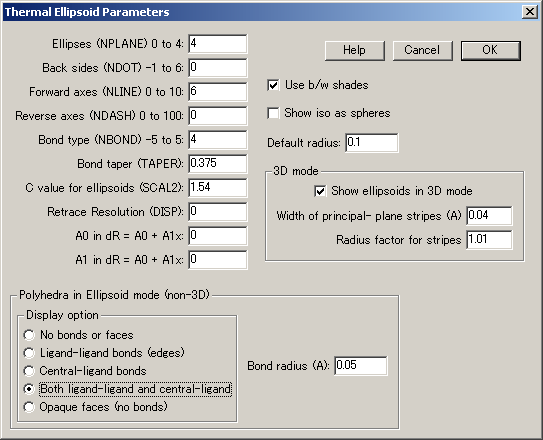The width and height of the screenshot is (543, 440).
Task: Enable Show iso as spheres
Action: point(273,113)
